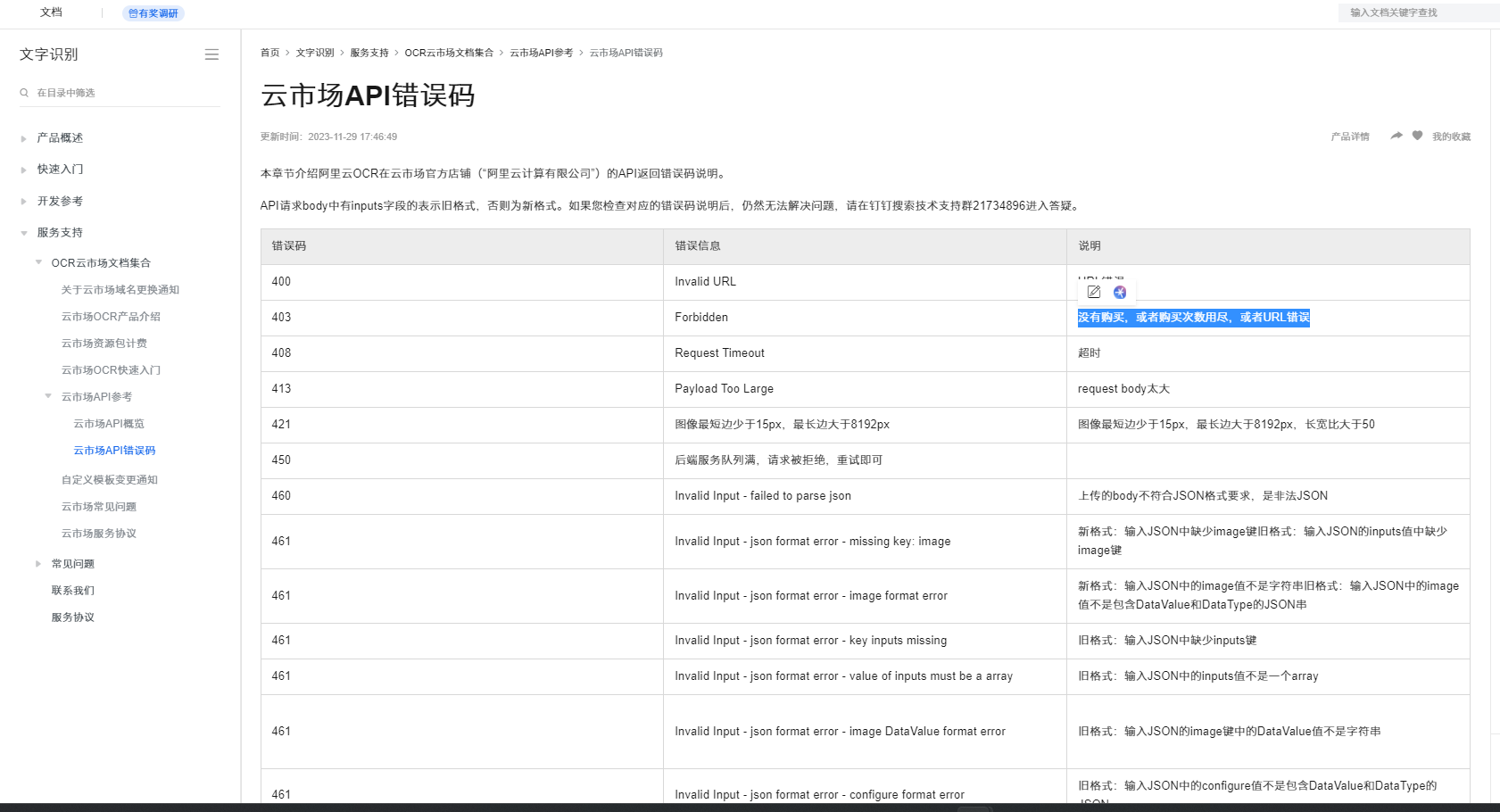Open 云市场资源包计费 in sidebar
Screen dimensions: 1500x812
[x=104, y=344]
